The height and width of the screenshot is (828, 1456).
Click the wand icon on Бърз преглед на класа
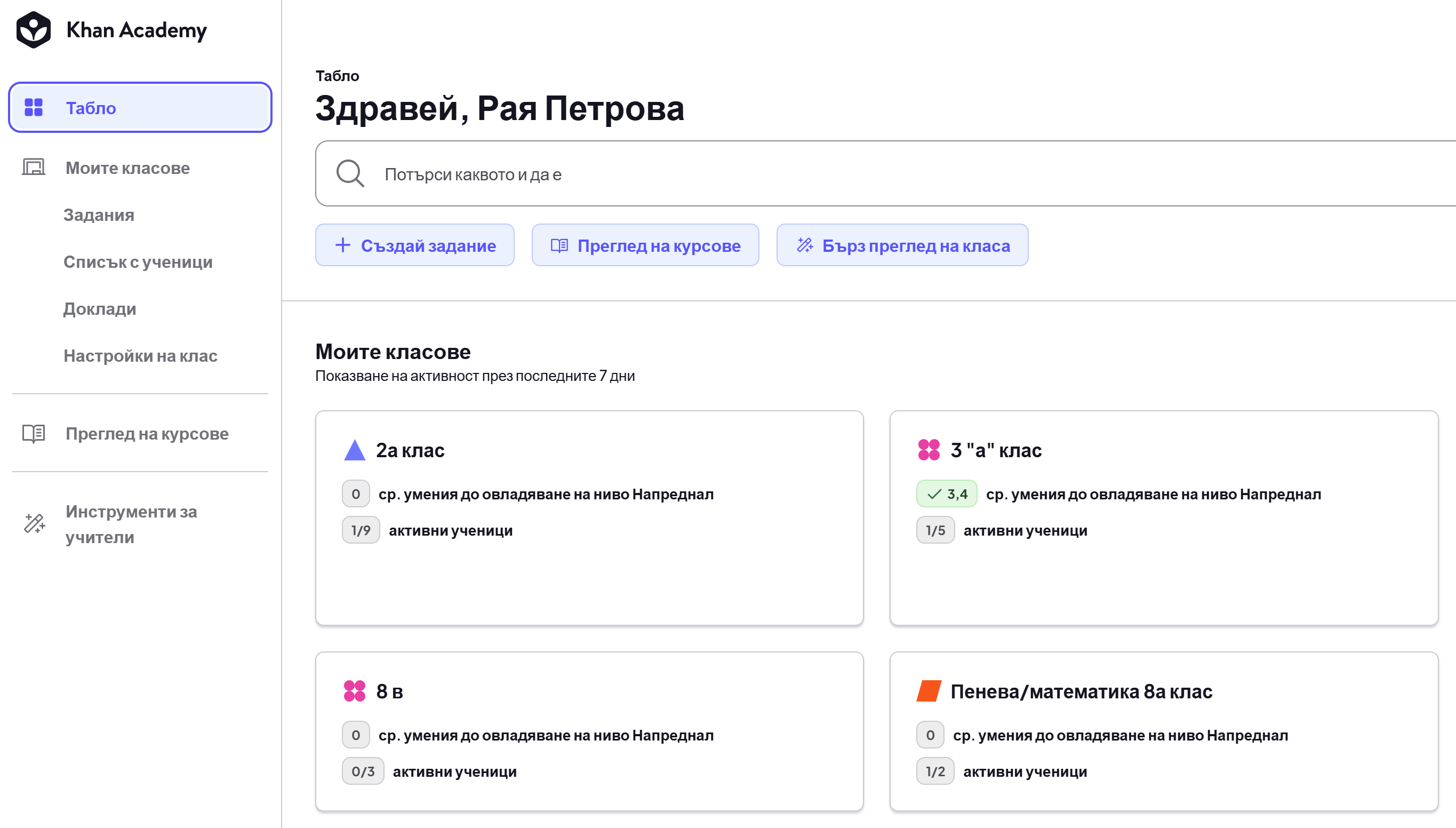(805, 245)
